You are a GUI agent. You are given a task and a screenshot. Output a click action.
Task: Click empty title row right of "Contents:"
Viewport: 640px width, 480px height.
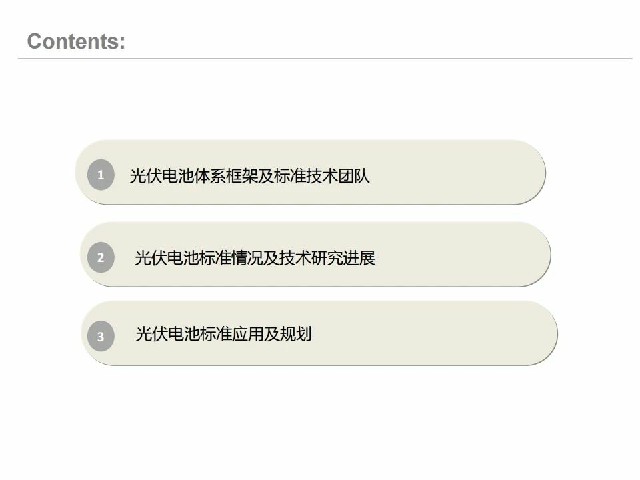coord(400,41)
